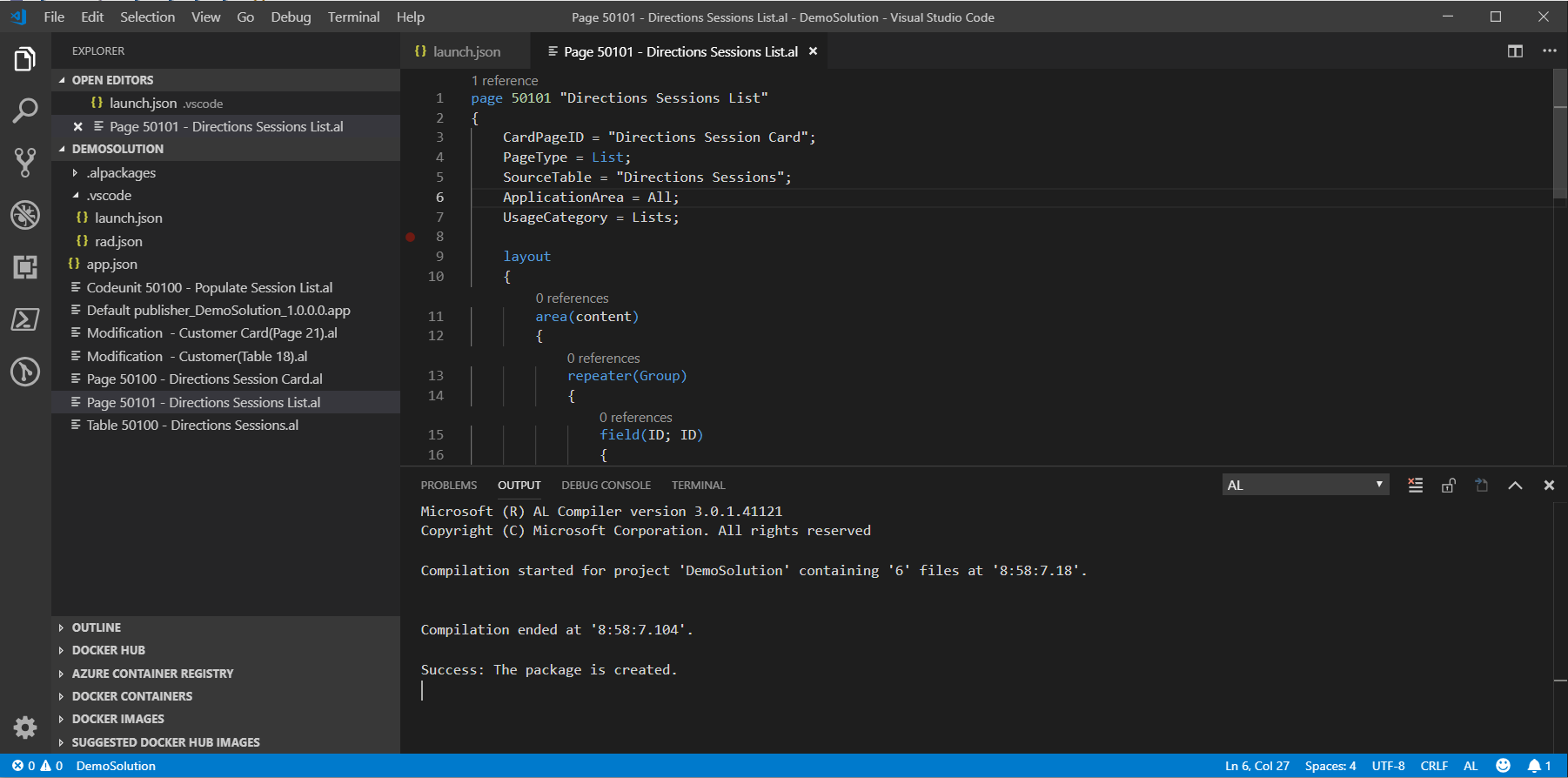
Task: Expand the Docker Images section
Action: [x=226, y=719]
